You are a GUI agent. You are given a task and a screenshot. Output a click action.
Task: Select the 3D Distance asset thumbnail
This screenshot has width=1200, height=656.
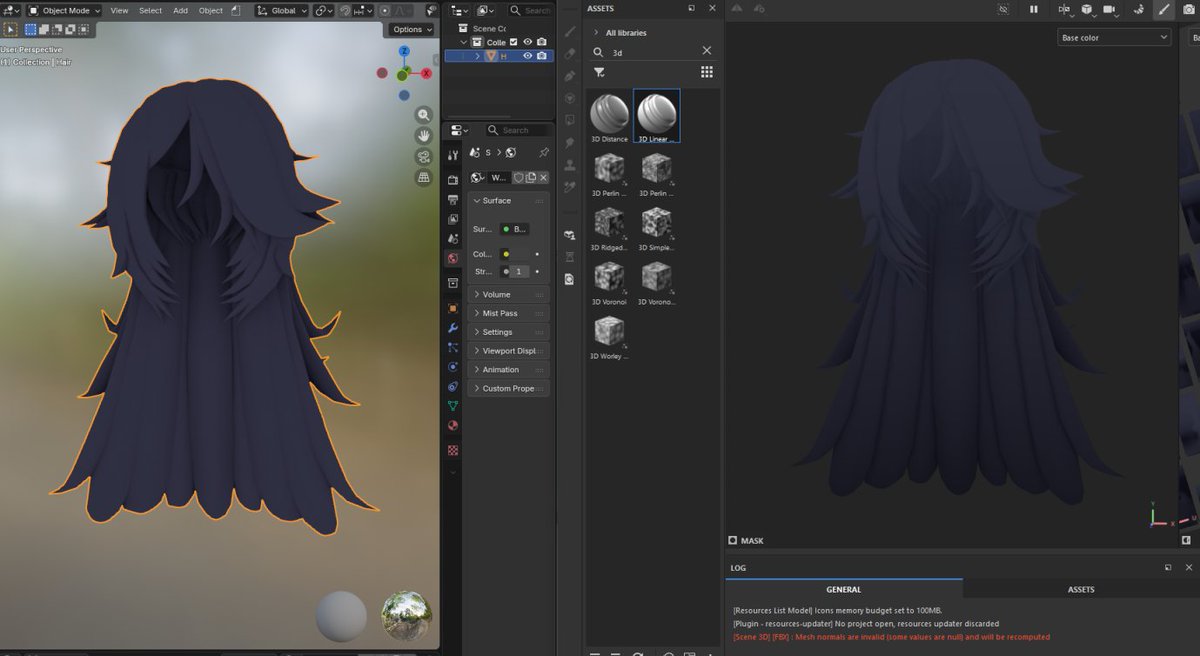pos(609,117)
